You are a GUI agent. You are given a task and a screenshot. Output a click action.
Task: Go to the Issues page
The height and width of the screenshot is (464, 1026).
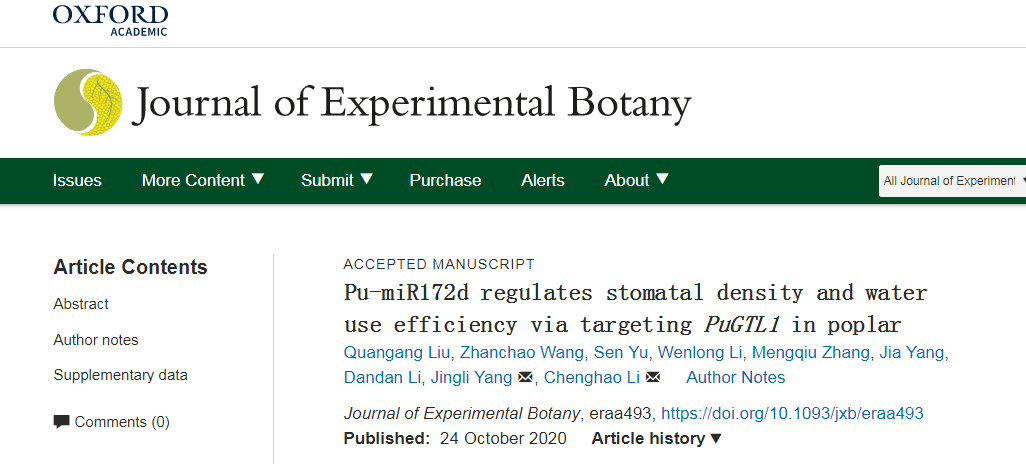[77, 180]
